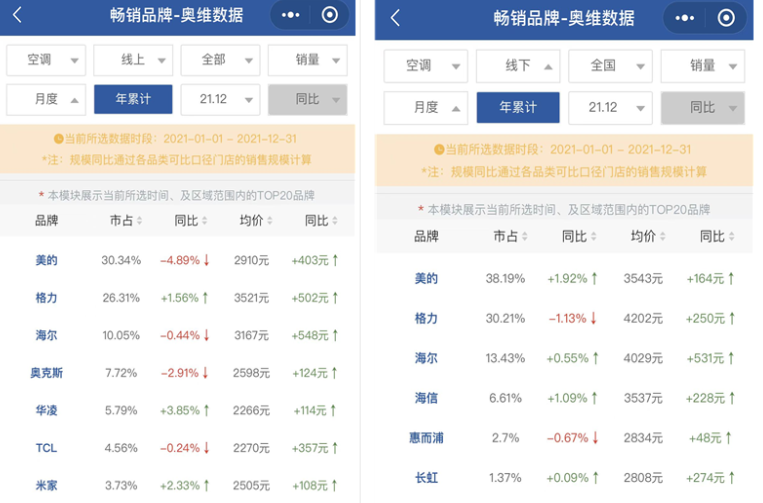The height and width of the screenshot is (503, 763).
Task: Open brand 华凌
Action: click(46, 410)
